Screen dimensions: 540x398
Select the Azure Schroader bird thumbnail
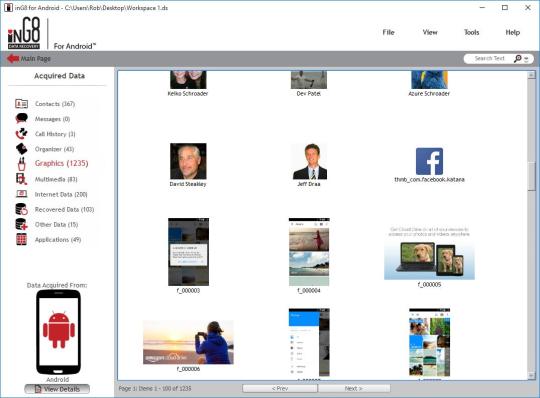point(429,80)
